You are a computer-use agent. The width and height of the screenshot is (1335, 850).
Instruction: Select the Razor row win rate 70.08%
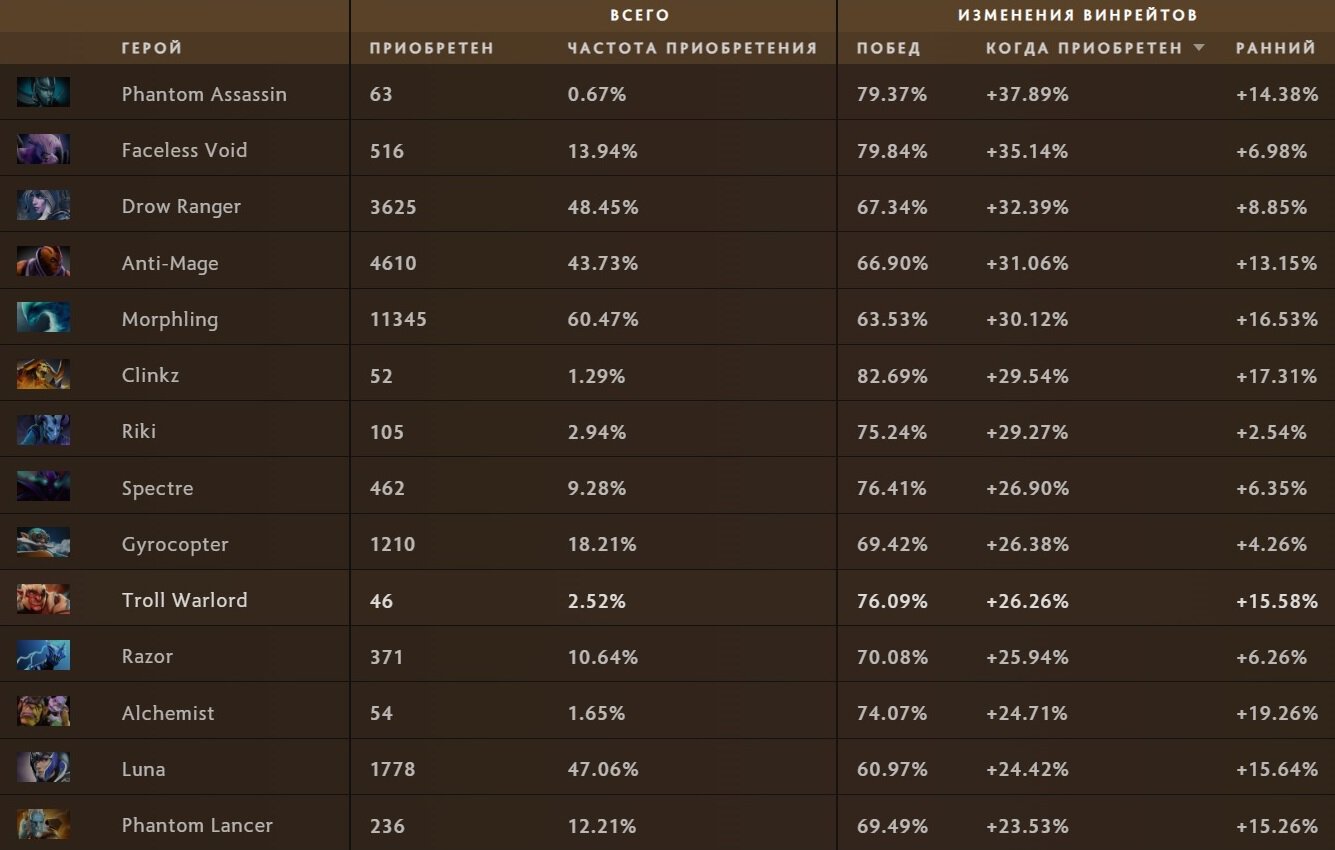tap(891, 657)
